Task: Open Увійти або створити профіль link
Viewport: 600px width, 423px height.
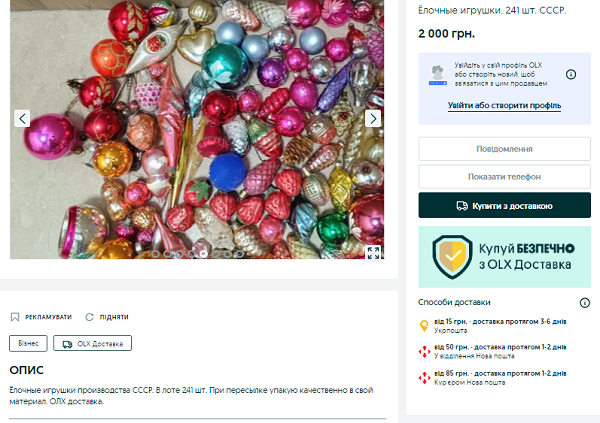Action: (x=504, y=105)
